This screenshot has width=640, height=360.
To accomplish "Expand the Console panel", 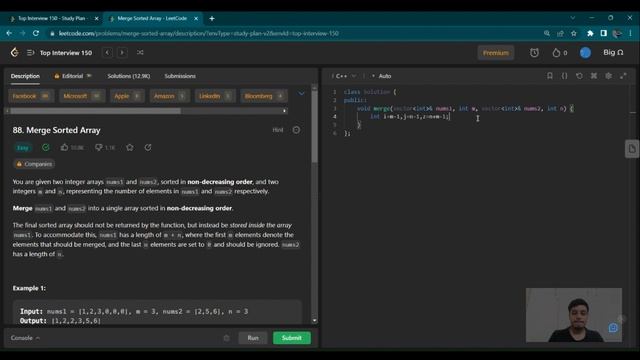I will (25, 338).
